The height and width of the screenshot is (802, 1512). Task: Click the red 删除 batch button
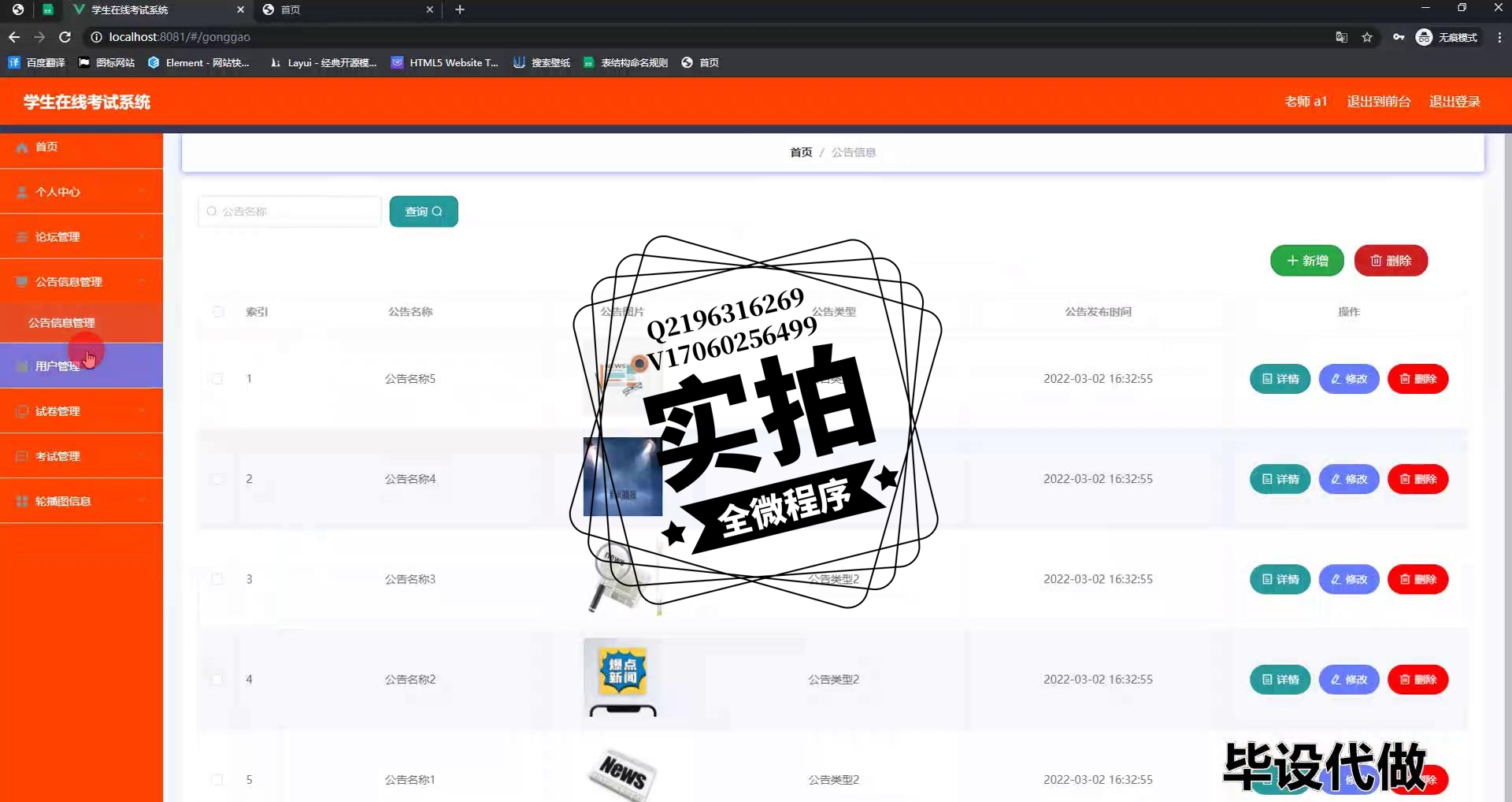click(x=1391, y=261)
